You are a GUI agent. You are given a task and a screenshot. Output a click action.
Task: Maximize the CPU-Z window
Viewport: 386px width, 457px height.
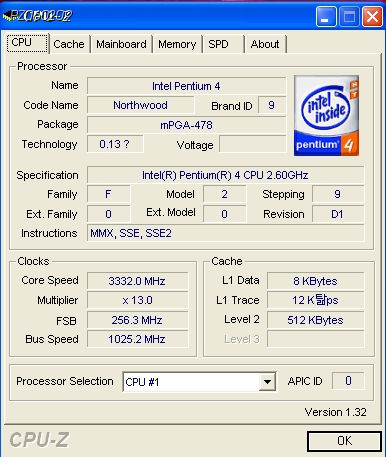pos(349,16)
